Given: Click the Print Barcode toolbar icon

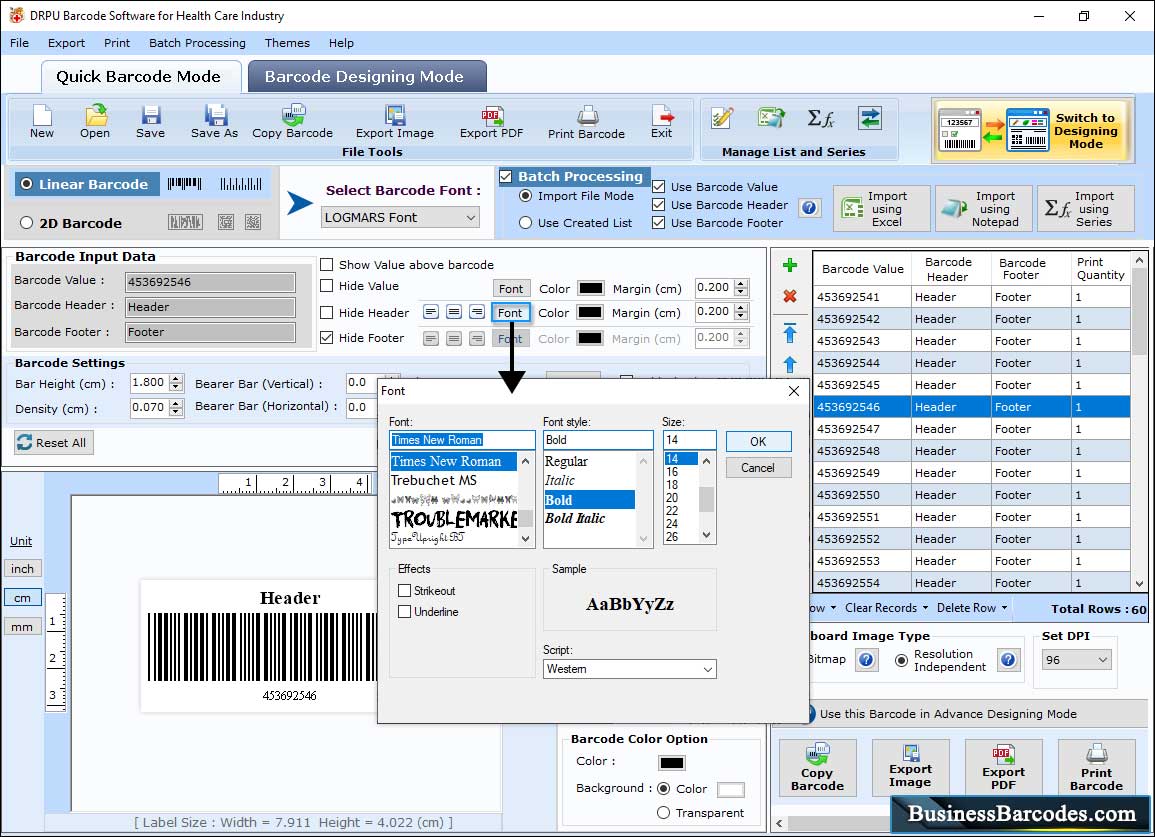Looking at the screenshot, I should [x=586, y=122].
